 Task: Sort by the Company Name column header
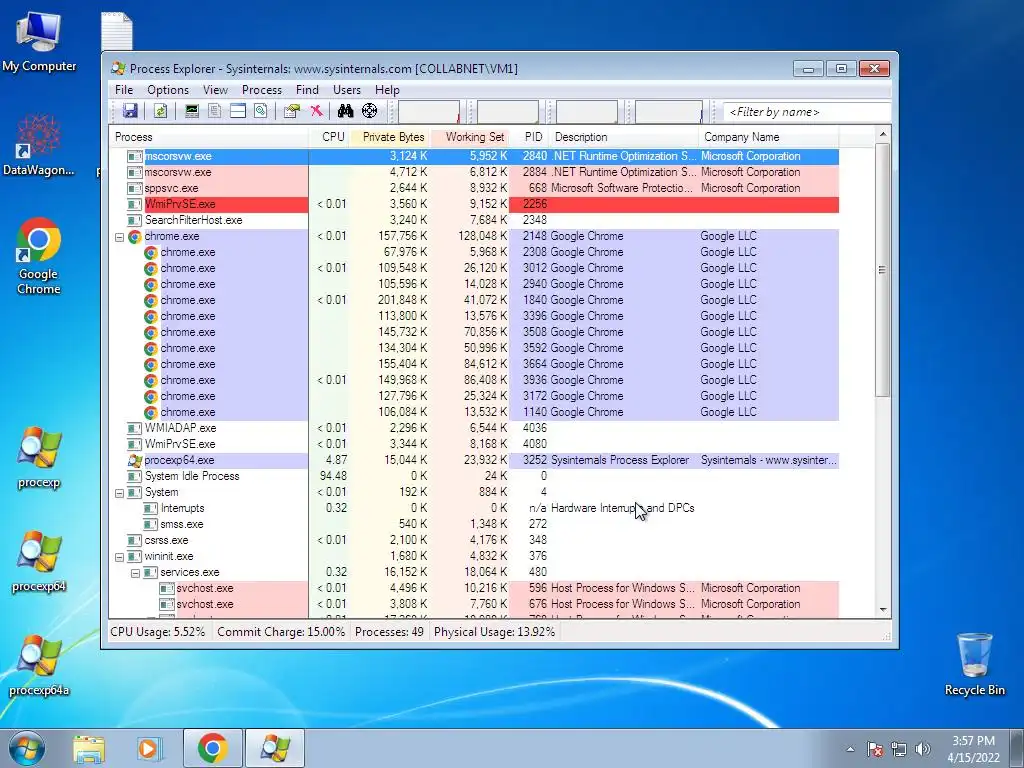point(769,137)
